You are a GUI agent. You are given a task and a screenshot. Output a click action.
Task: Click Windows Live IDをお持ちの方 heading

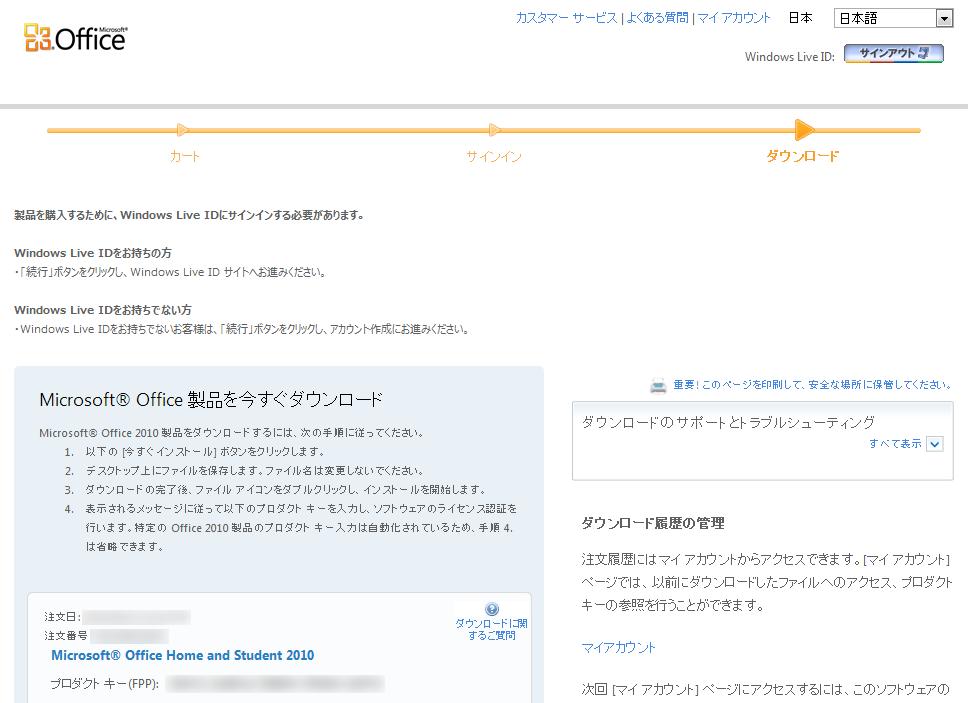pyautogui.click(x=93, y=253)
